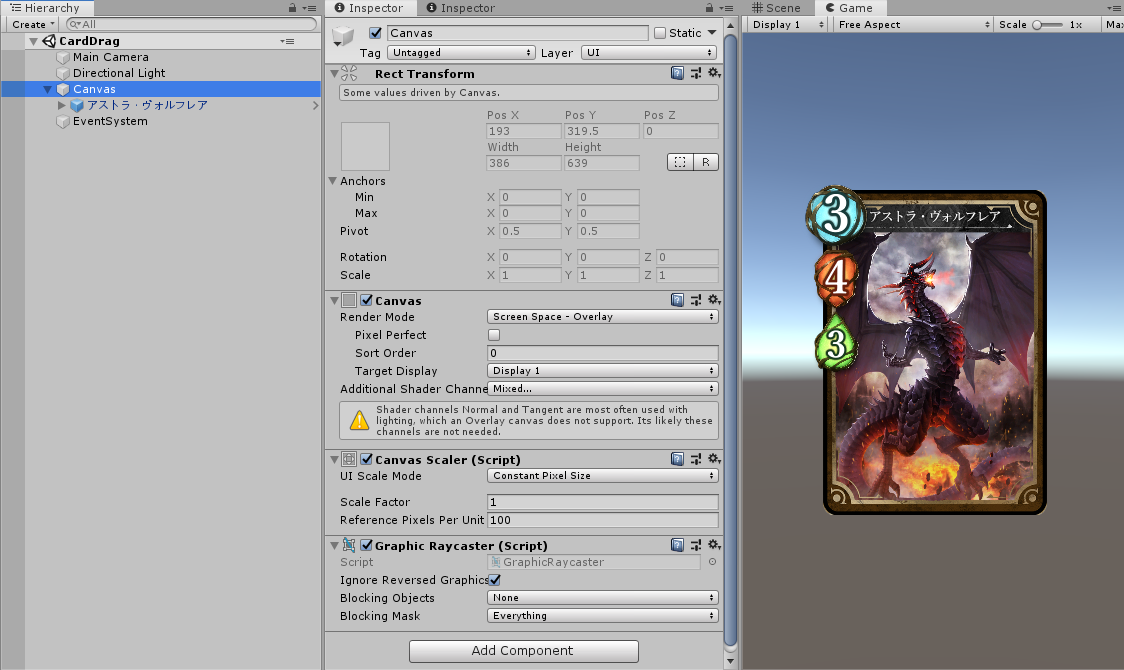Image resolution: width=1124 pixels, height=670 pixels.
Task: Open the Game view Display 1 selector
Action: pyautogui.click(x=788, y=24)
